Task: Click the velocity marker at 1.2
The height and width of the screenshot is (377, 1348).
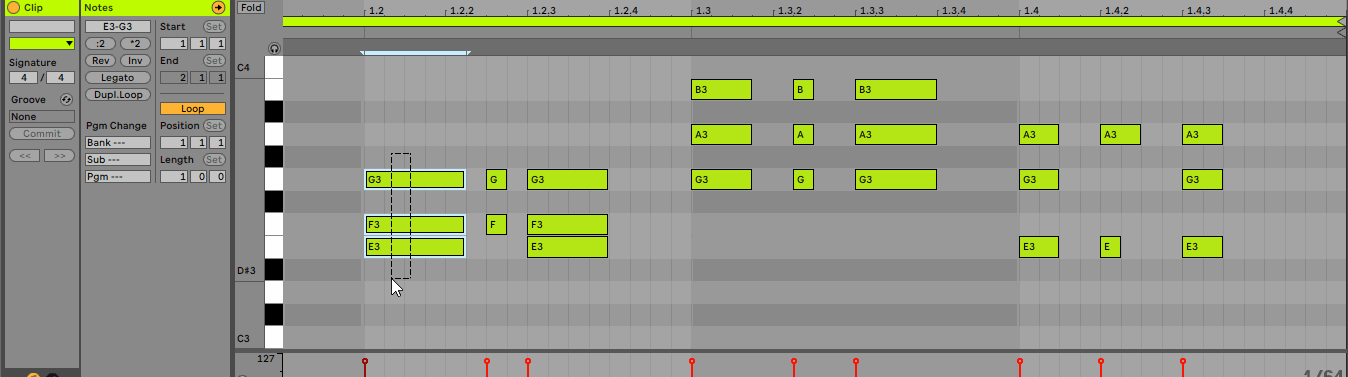Action: pyautogui.click(x=365, y=360)
